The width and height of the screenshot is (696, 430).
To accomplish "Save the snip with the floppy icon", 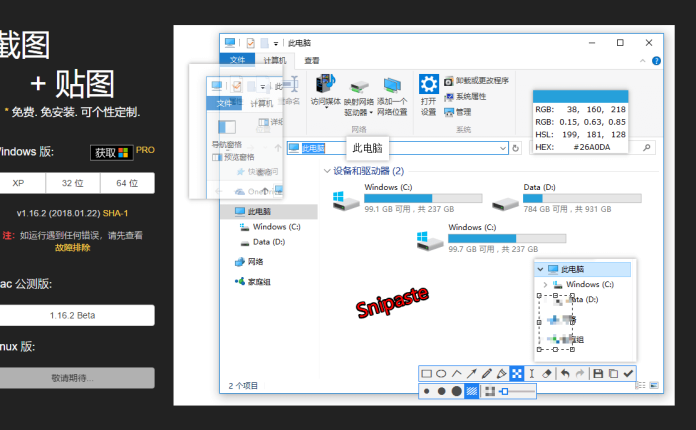I will click(598, 374).
